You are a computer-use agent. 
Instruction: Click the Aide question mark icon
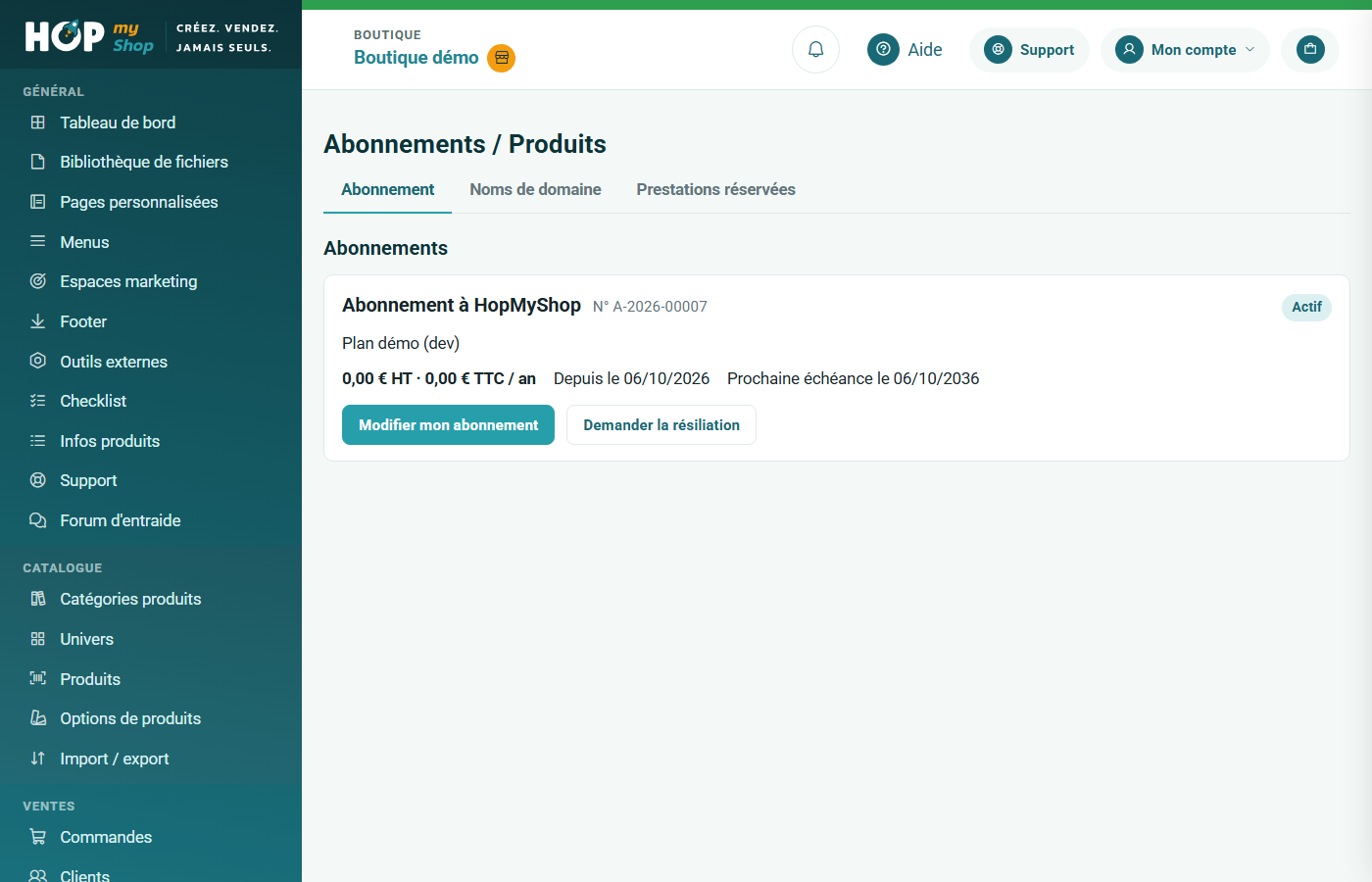click(x=883, y=49)
